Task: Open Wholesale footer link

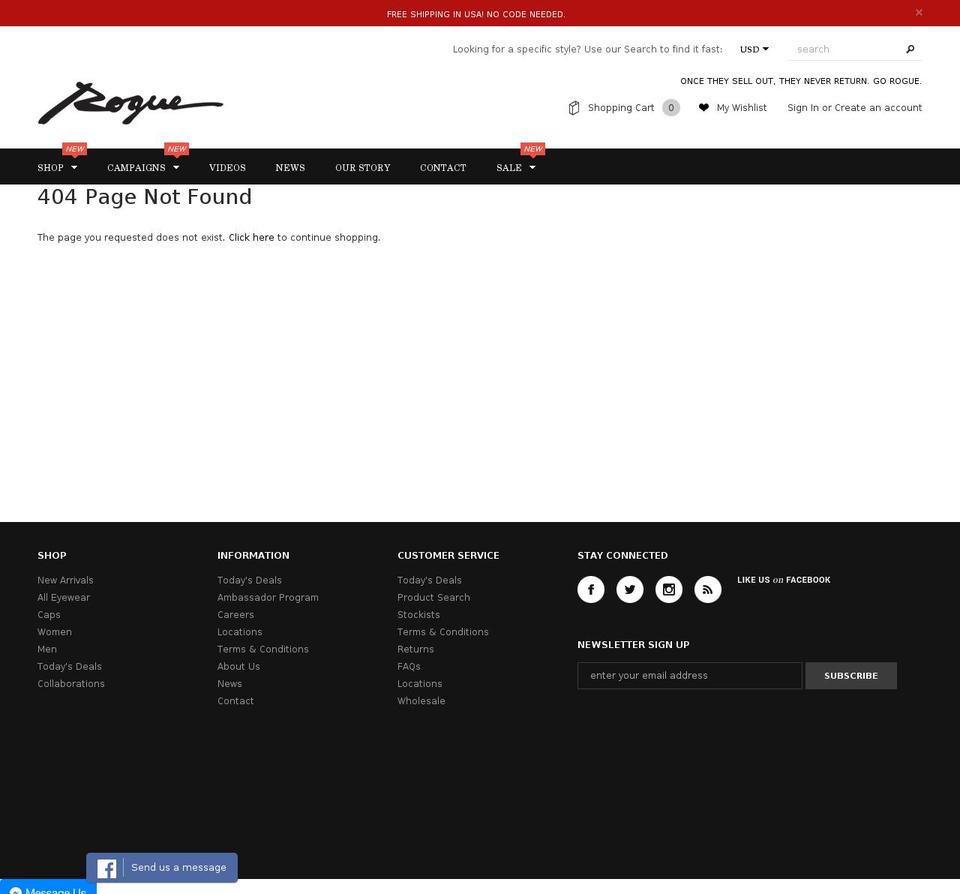Action: point(421,701)
